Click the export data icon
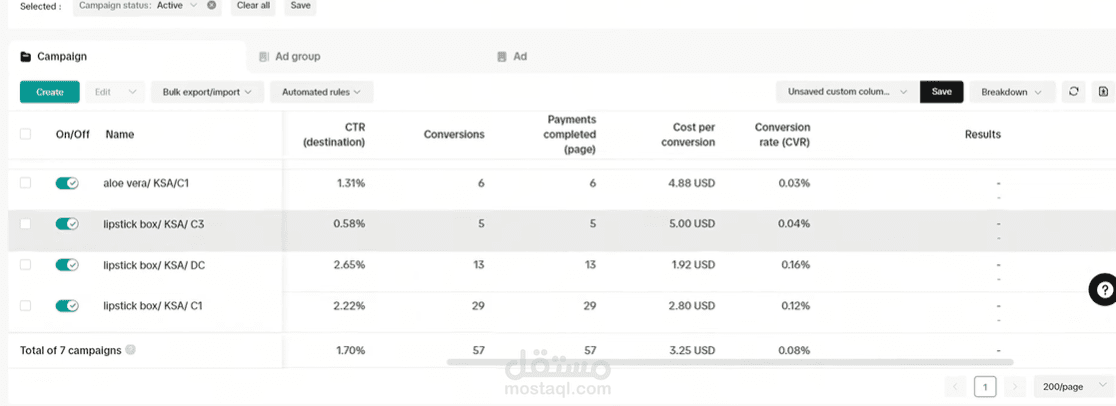Image resolution: width=1116 pixels, height=406 pixels. pos(1104,92)
